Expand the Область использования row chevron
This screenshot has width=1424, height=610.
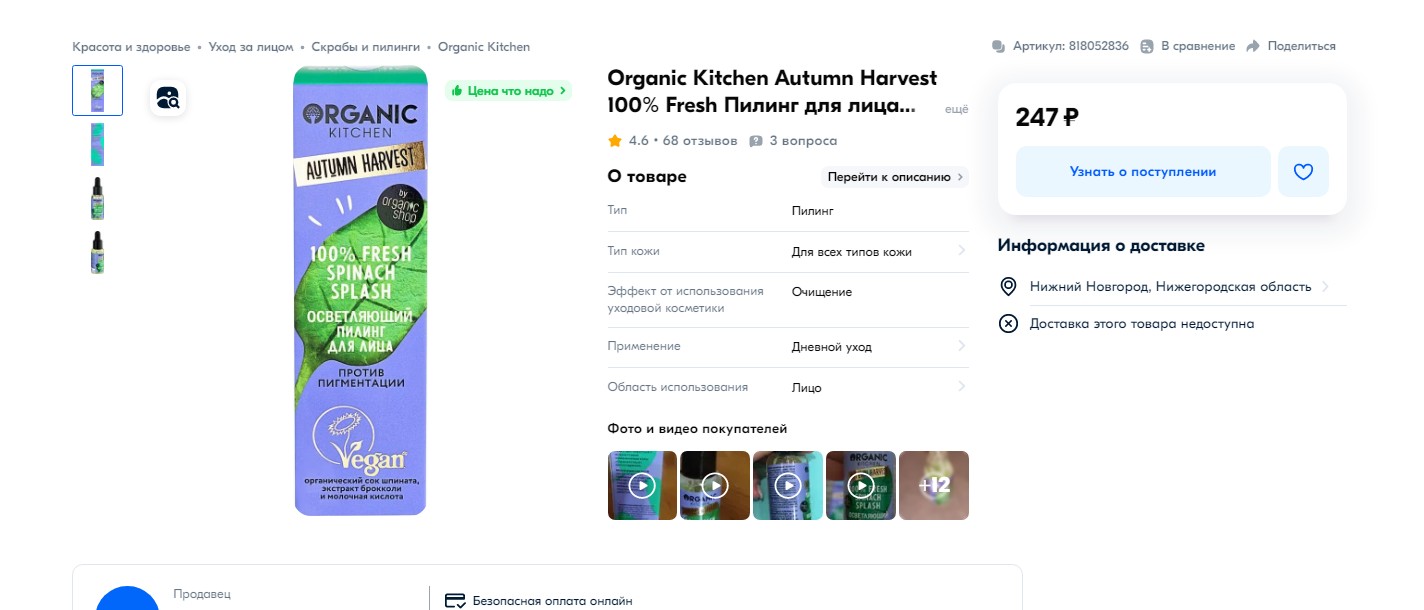pyautogui.click(x=961, y=387)
